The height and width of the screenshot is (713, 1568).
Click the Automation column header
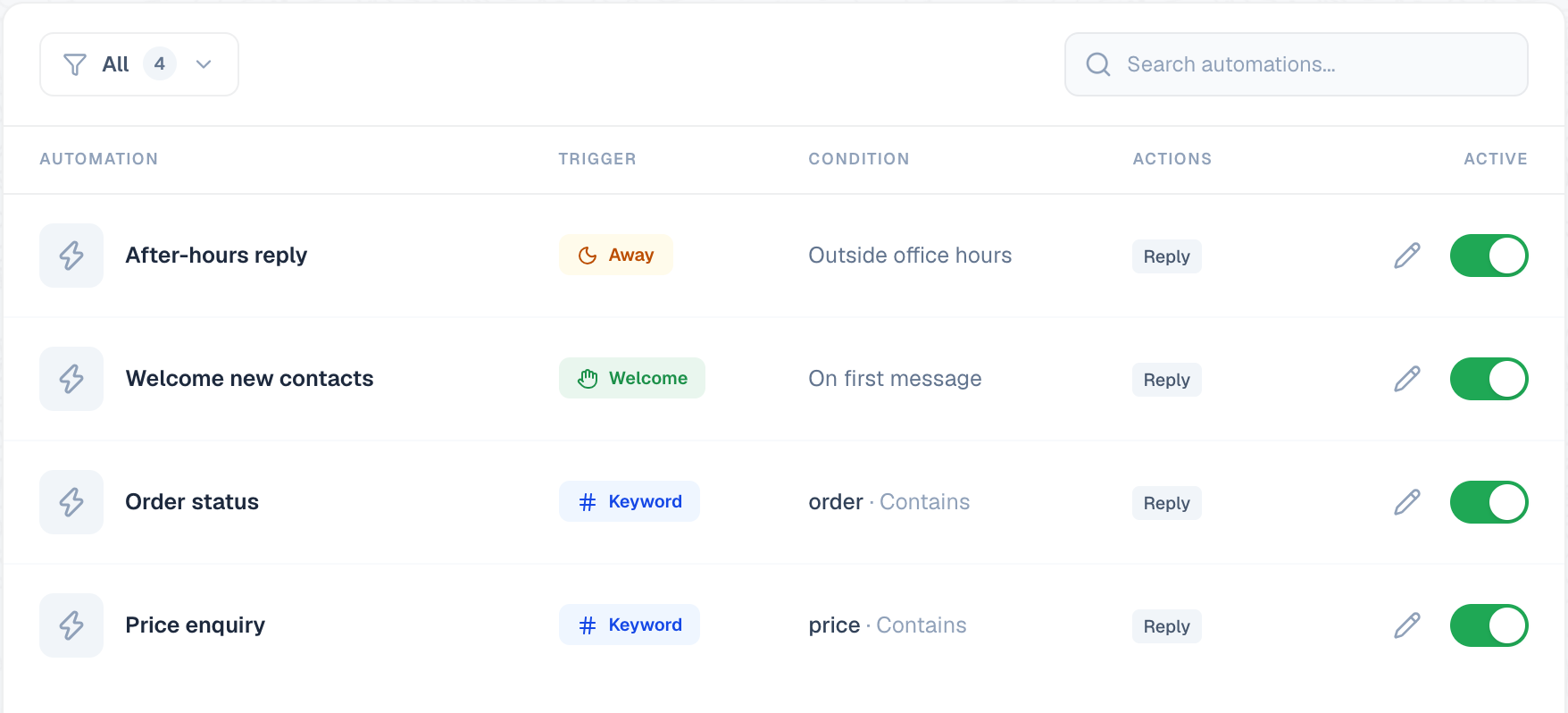(x=99, y=159)
